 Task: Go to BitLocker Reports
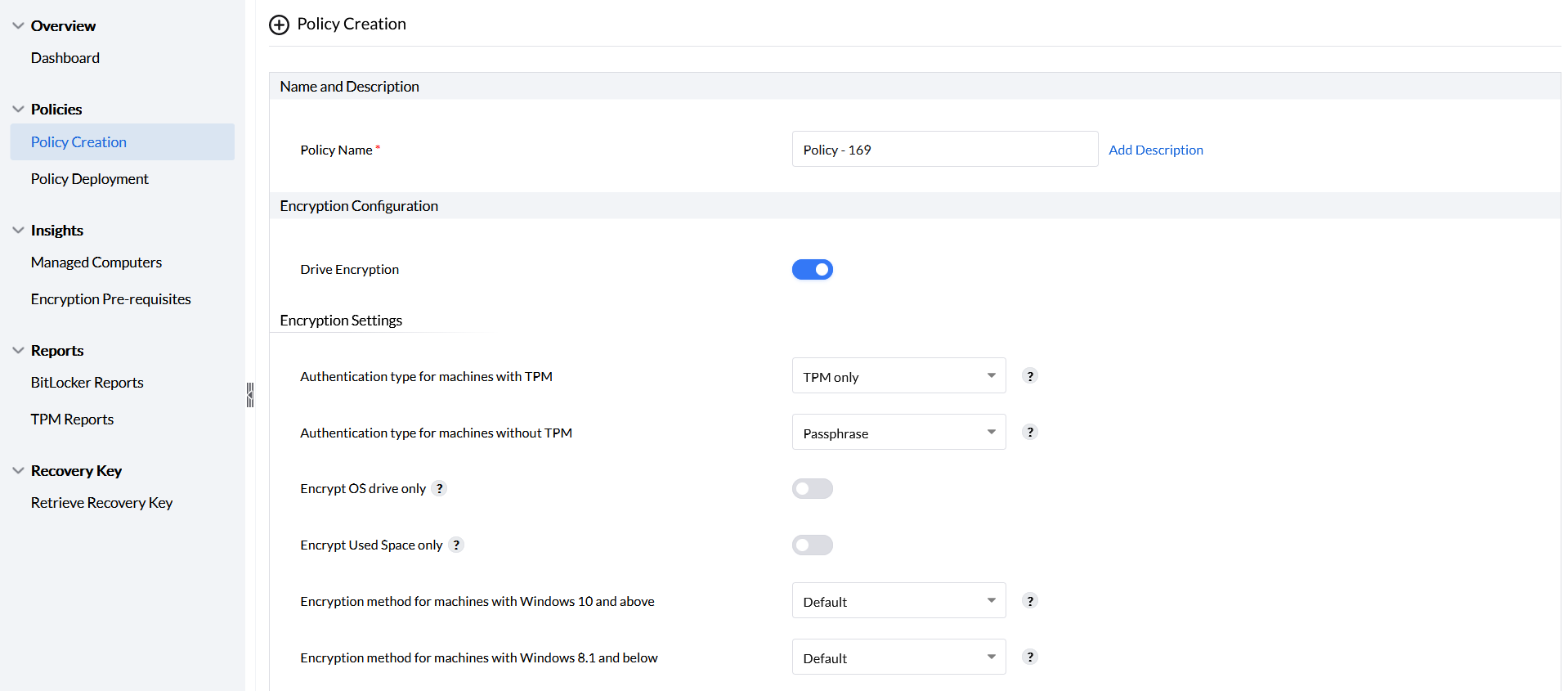87,383
